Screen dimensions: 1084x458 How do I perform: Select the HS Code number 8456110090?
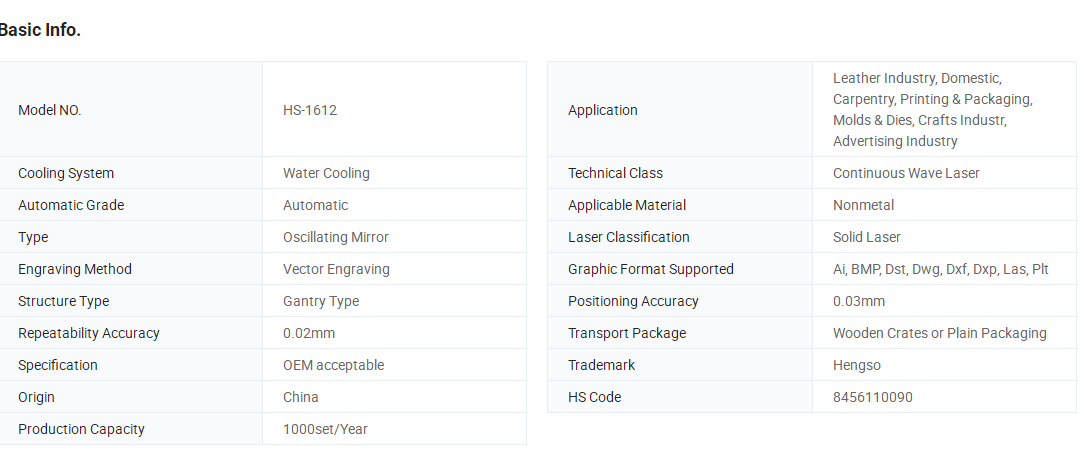872,397
